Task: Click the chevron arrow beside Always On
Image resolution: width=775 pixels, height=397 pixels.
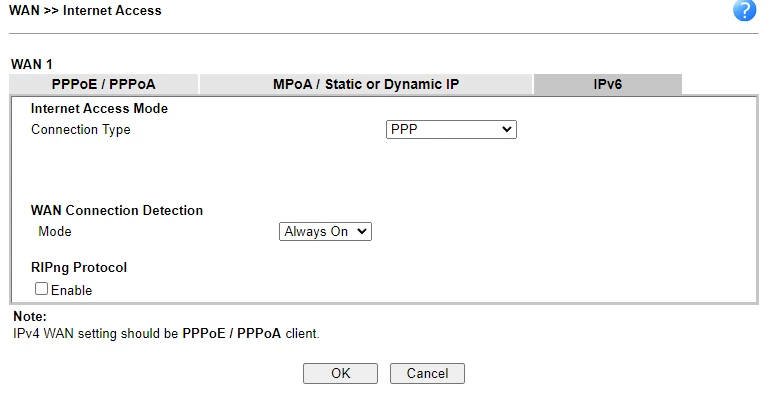Action: [361, 231]
